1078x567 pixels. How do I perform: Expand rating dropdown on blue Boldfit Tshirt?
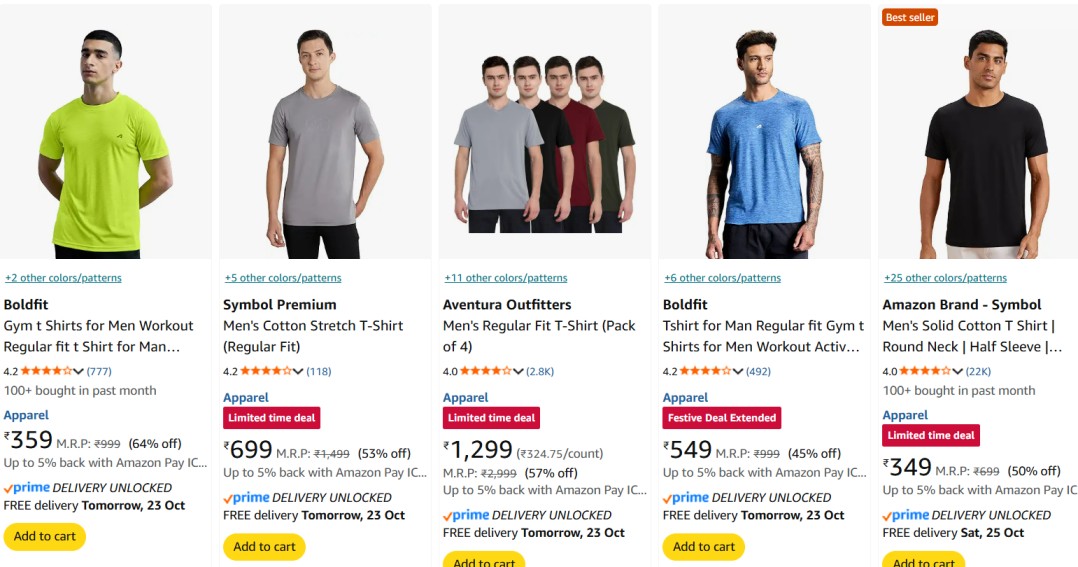pyautogui.click(x=738, y=372)
